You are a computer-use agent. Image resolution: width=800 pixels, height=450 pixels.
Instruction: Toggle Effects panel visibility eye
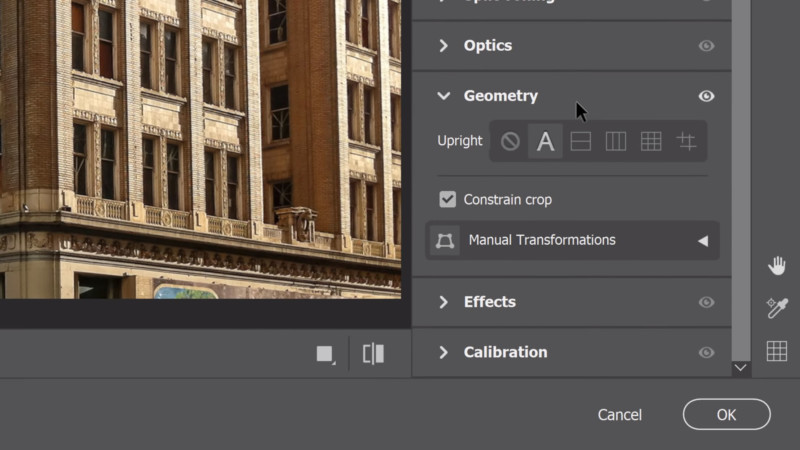(x=706, y=302)
